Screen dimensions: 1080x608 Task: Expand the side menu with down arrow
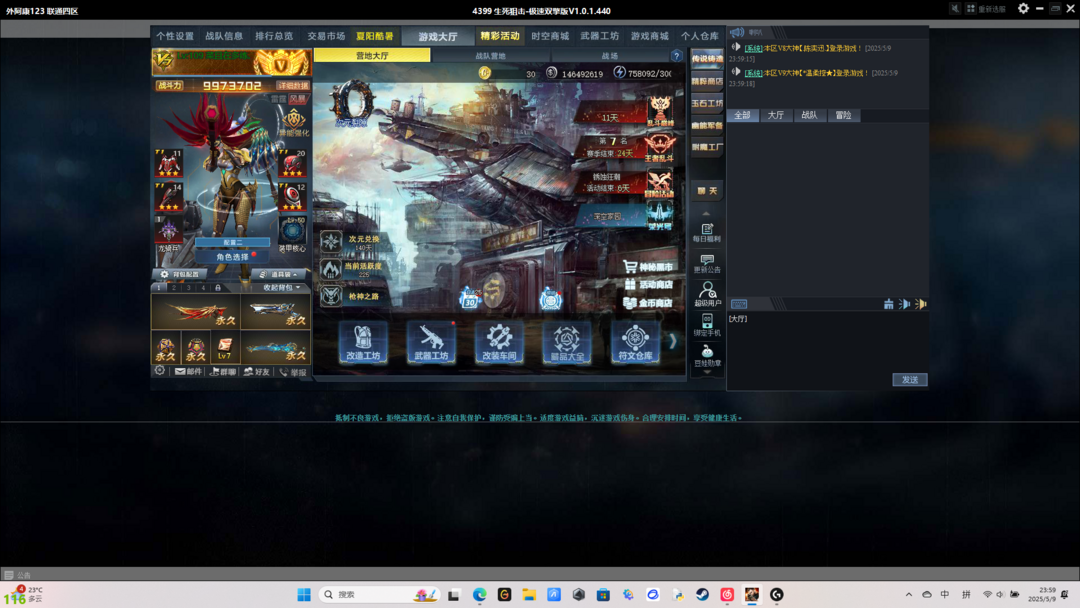click(707, 373)
